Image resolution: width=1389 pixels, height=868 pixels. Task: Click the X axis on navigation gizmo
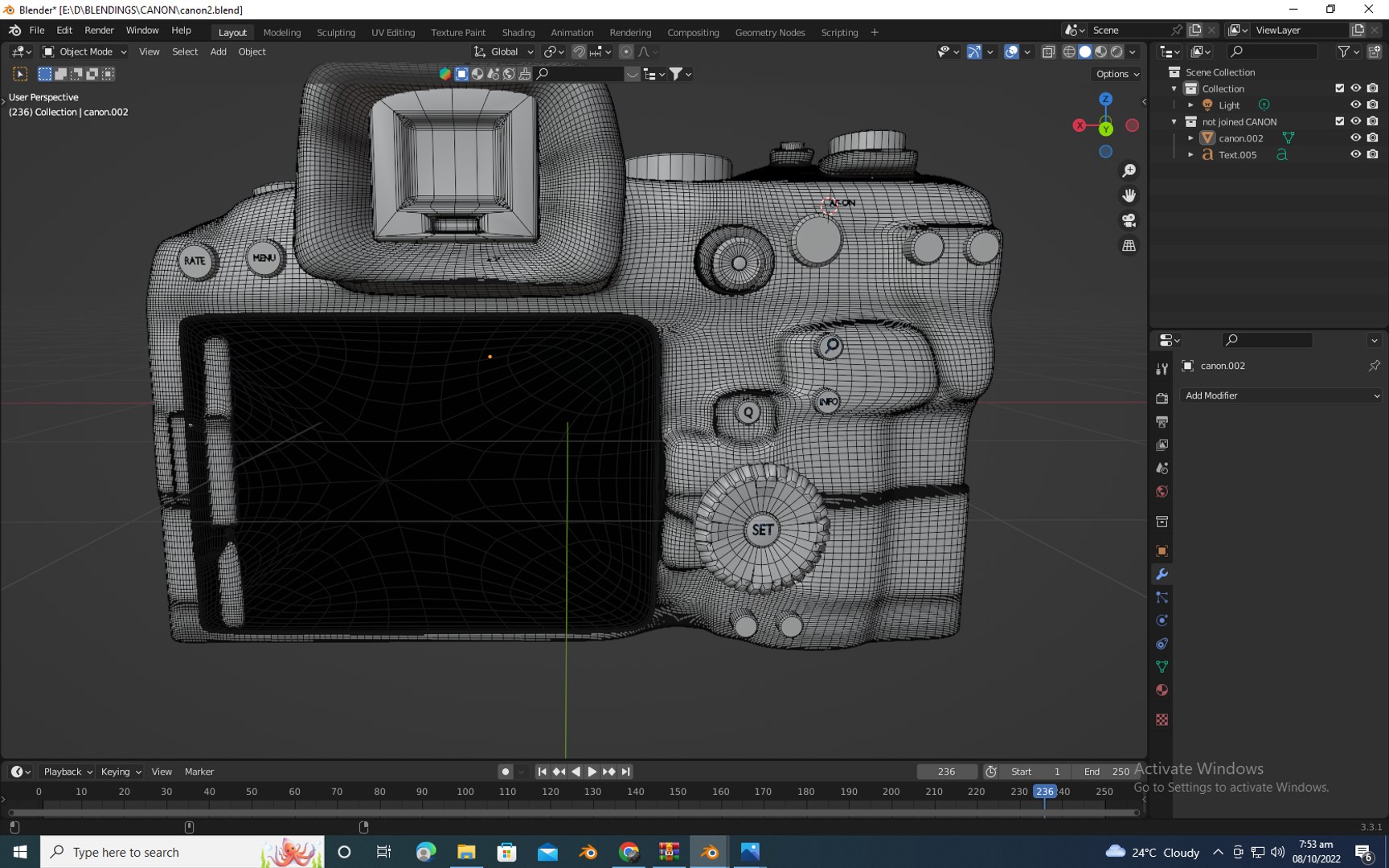(x=1080, y=125)
